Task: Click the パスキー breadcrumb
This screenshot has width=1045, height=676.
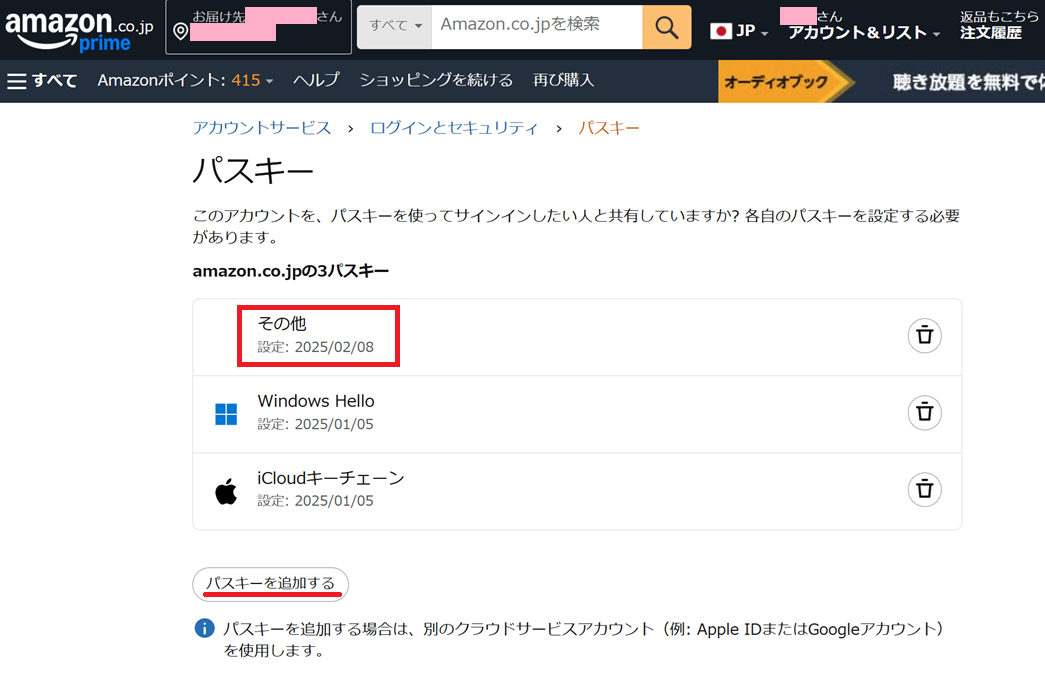Action: (608, 128)
